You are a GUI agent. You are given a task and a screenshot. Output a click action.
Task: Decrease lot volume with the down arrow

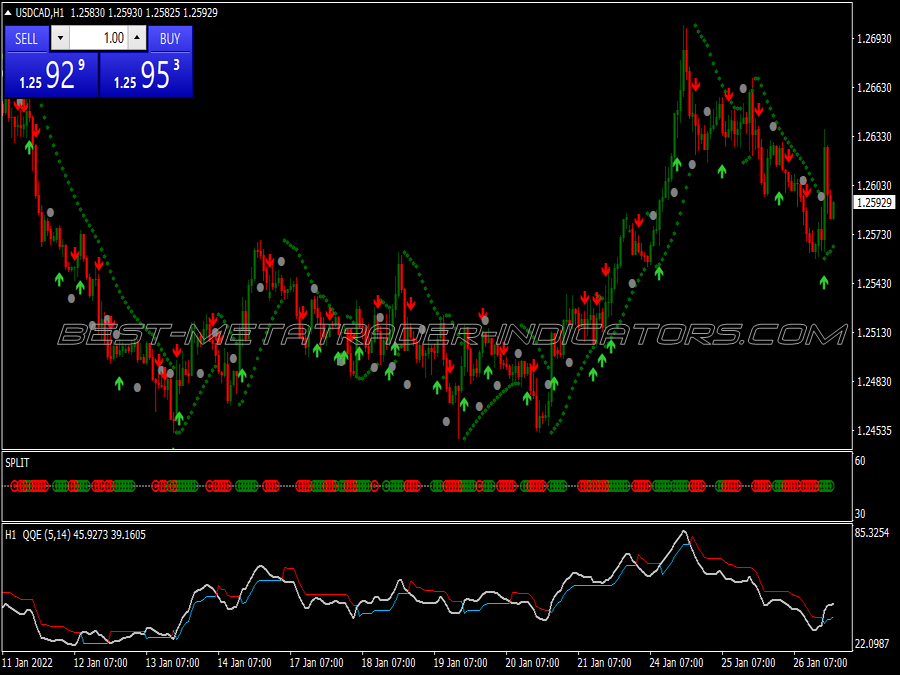pyautogui.click(x=60, y=38)
